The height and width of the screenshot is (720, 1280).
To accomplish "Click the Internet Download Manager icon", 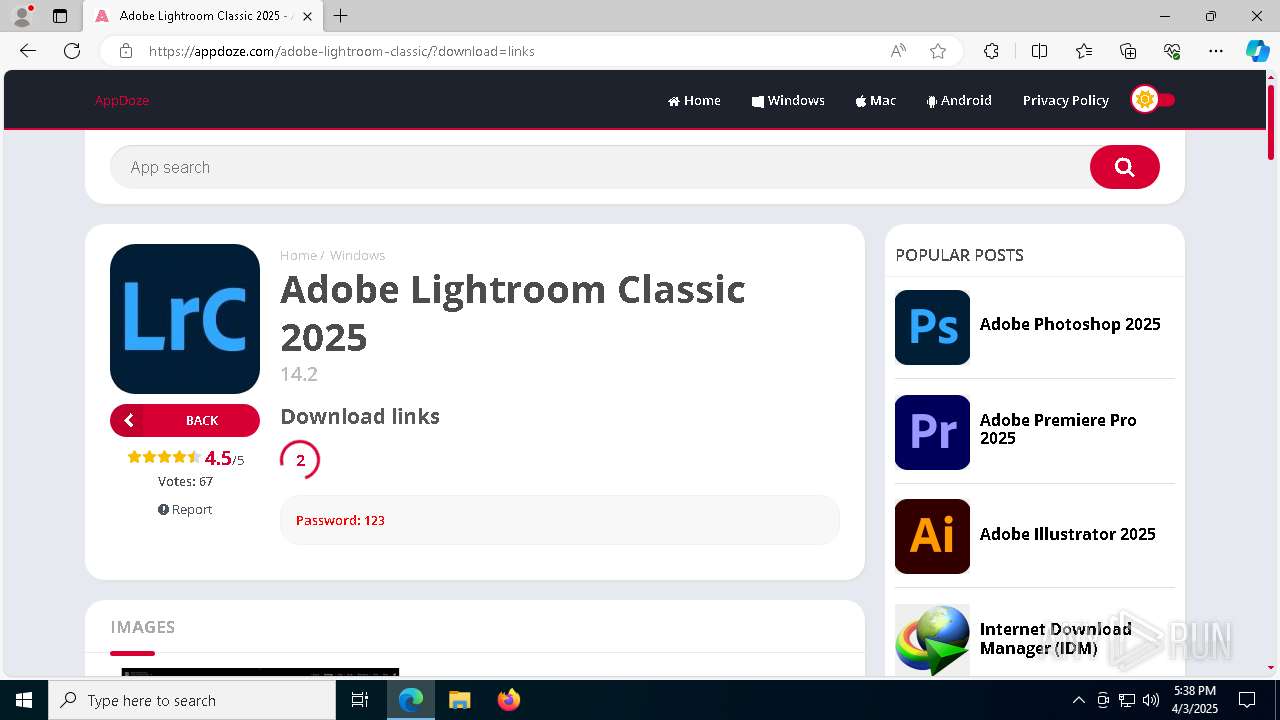I will pos(932,640).
